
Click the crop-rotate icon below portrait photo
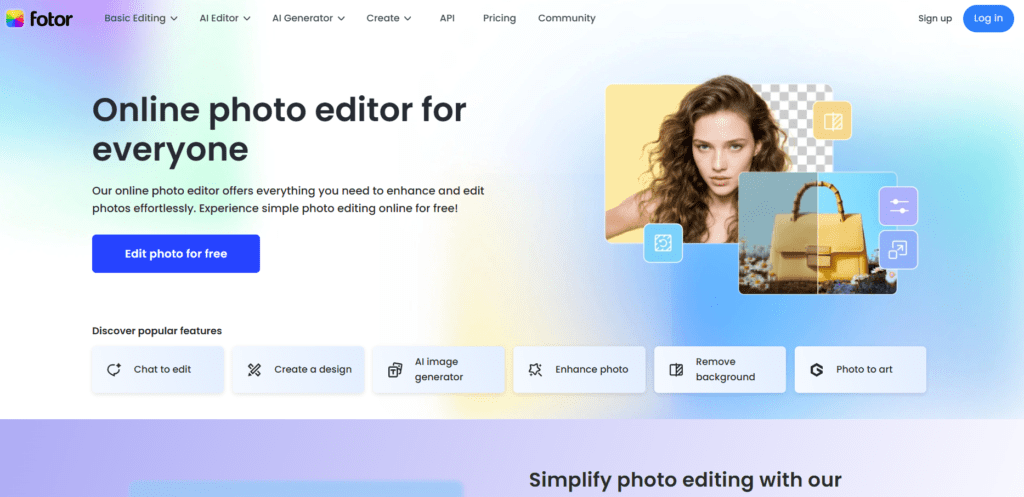click(663, 243)
